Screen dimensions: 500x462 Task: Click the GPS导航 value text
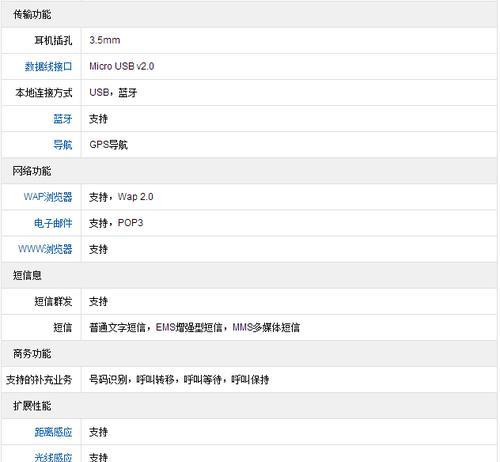pyautogui.click(x=108, y=145)
